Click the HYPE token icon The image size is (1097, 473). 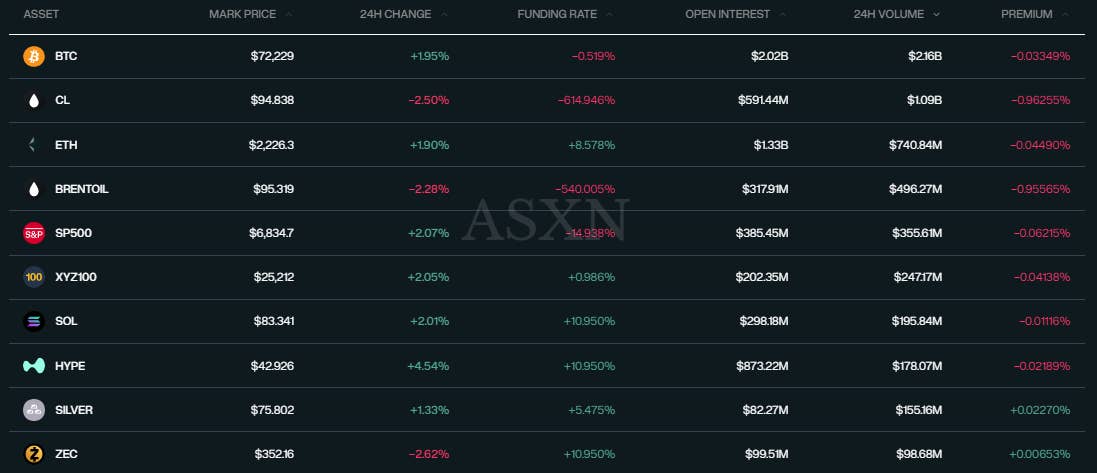(x=34, y=366)
